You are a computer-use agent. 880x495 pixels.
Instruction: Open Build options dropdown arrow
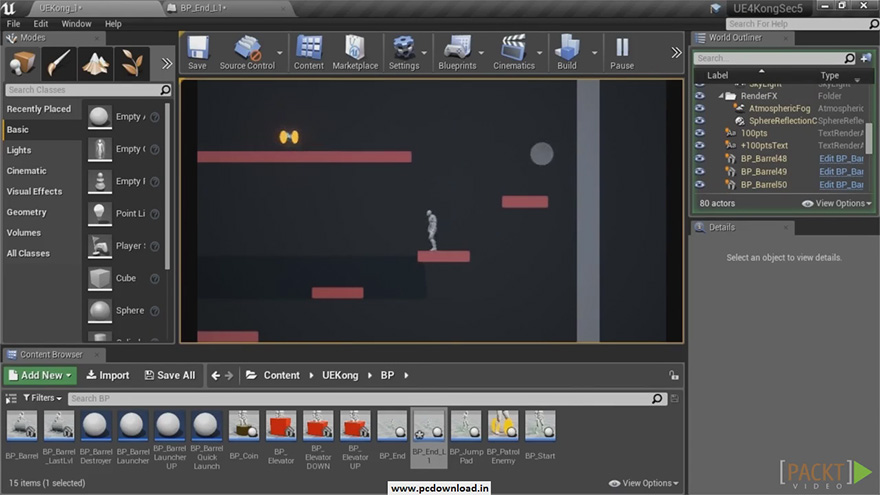pos(594,53)
